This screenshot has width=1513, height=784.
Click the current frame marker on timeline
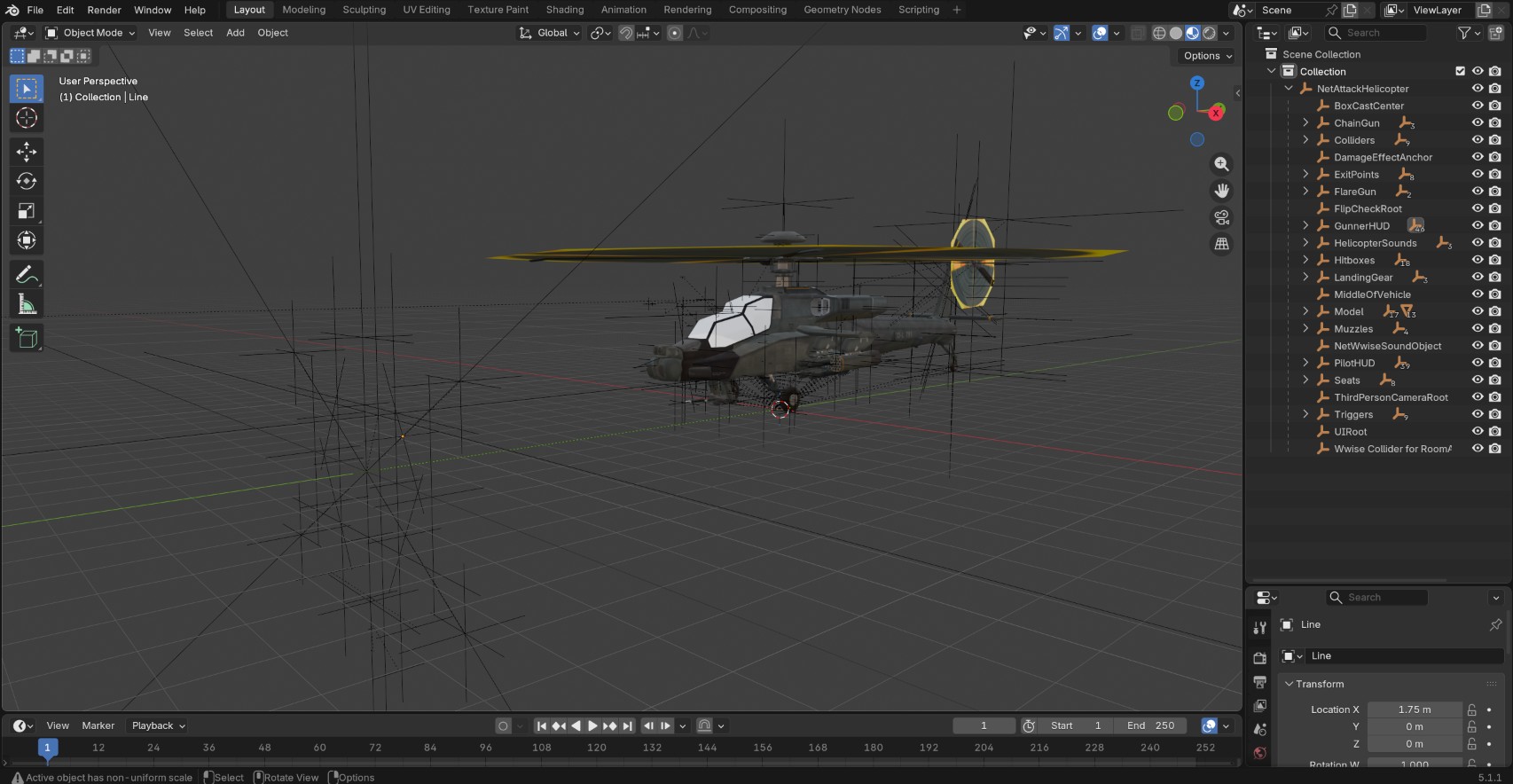click(47, 749)
